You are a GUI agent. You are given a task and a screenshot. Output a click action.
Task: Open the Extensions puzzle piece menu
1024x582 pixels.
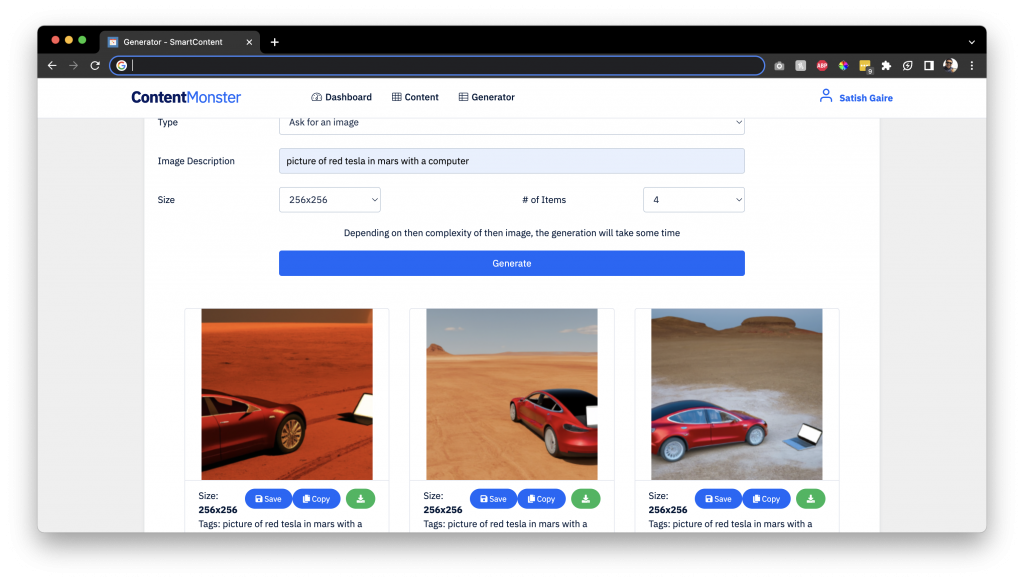(886, 65)
